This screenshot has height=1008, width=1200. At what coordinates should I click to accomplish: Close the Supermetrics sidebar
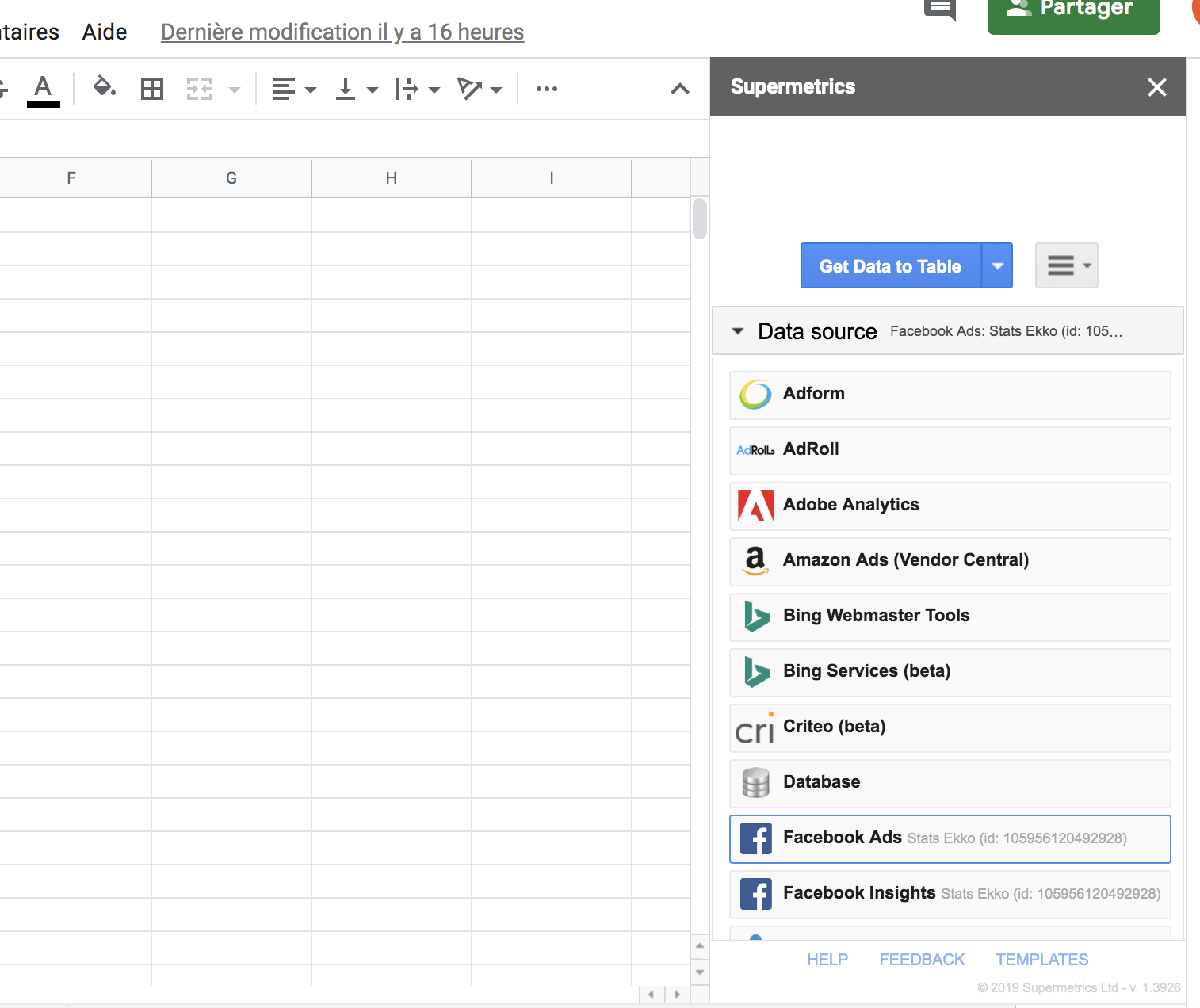[x=1157, y=87]
